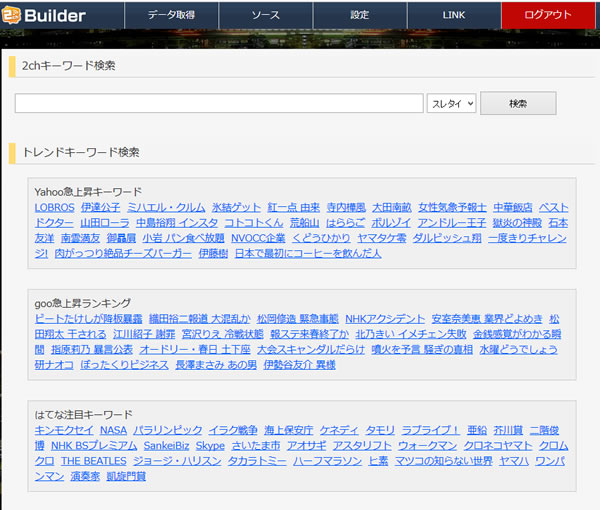The width and height of the screenshot is (600, 510).
Task: Open the 荒船山 keyword link
Action: (305, 223)
